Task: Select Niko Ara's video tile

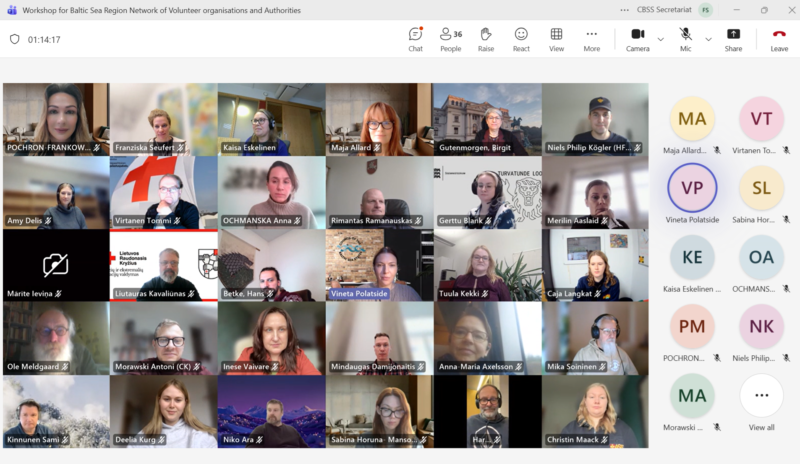Action: tap(271, 411)
